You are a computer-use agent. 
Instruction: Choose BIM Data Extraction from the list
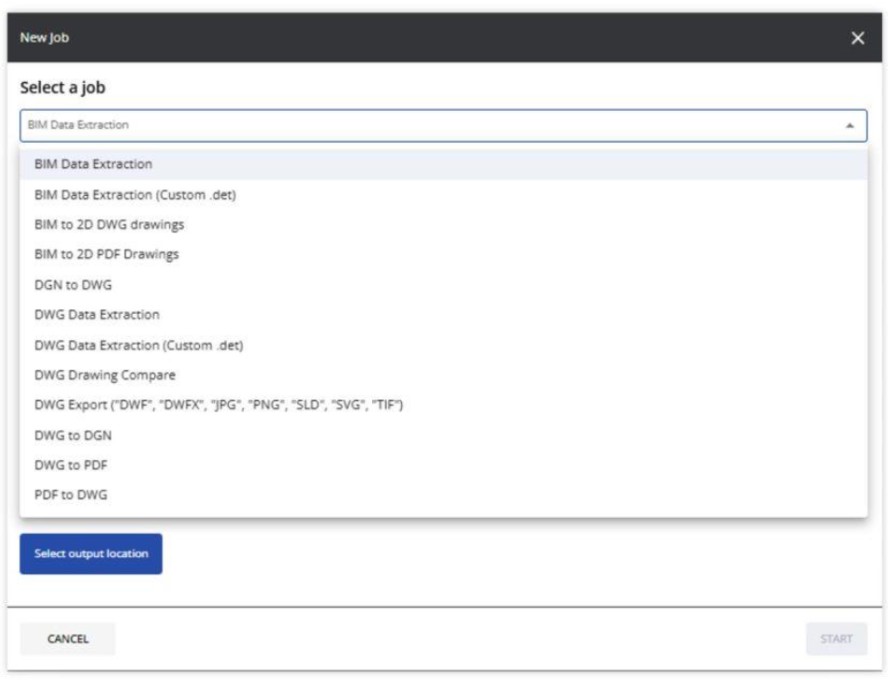coord(93,164)
